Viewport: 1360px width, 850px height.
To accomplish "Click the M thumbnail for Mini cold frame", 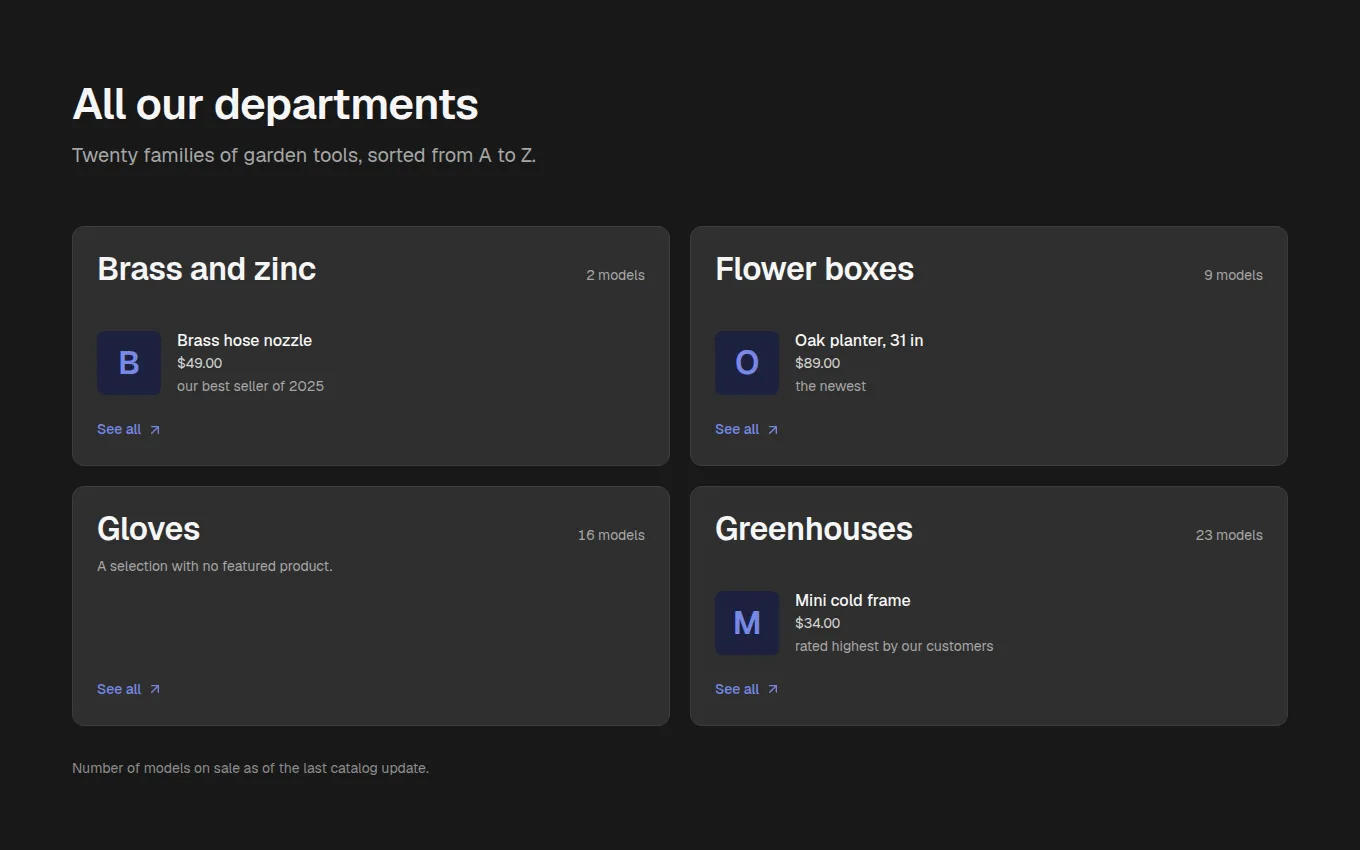I will 747,623.
